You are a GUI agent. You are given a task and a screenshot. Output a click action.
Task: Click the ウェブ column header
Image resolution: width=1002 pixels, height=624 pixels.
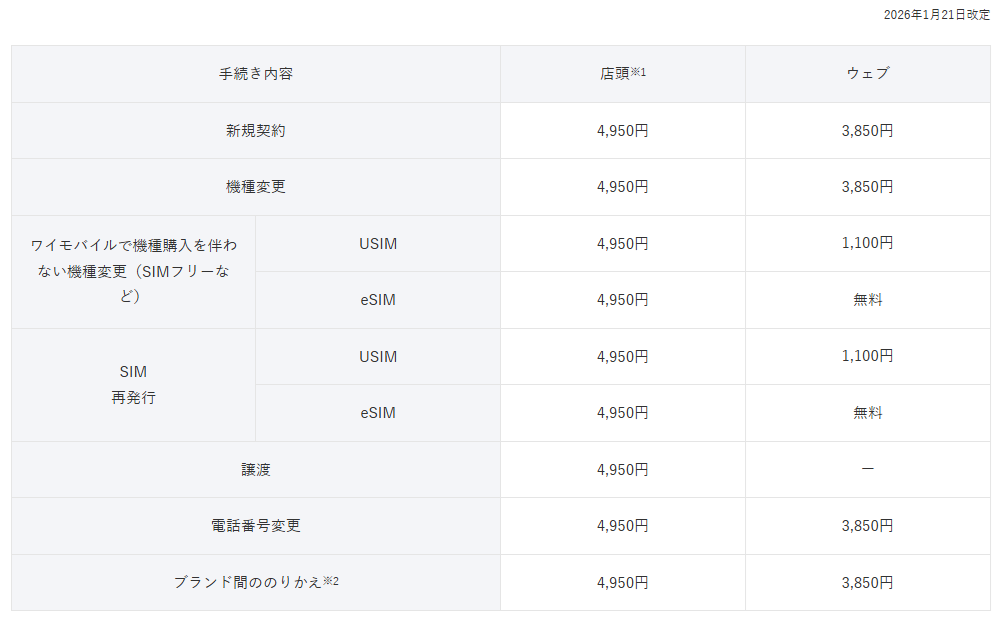(x=867, y=74)
